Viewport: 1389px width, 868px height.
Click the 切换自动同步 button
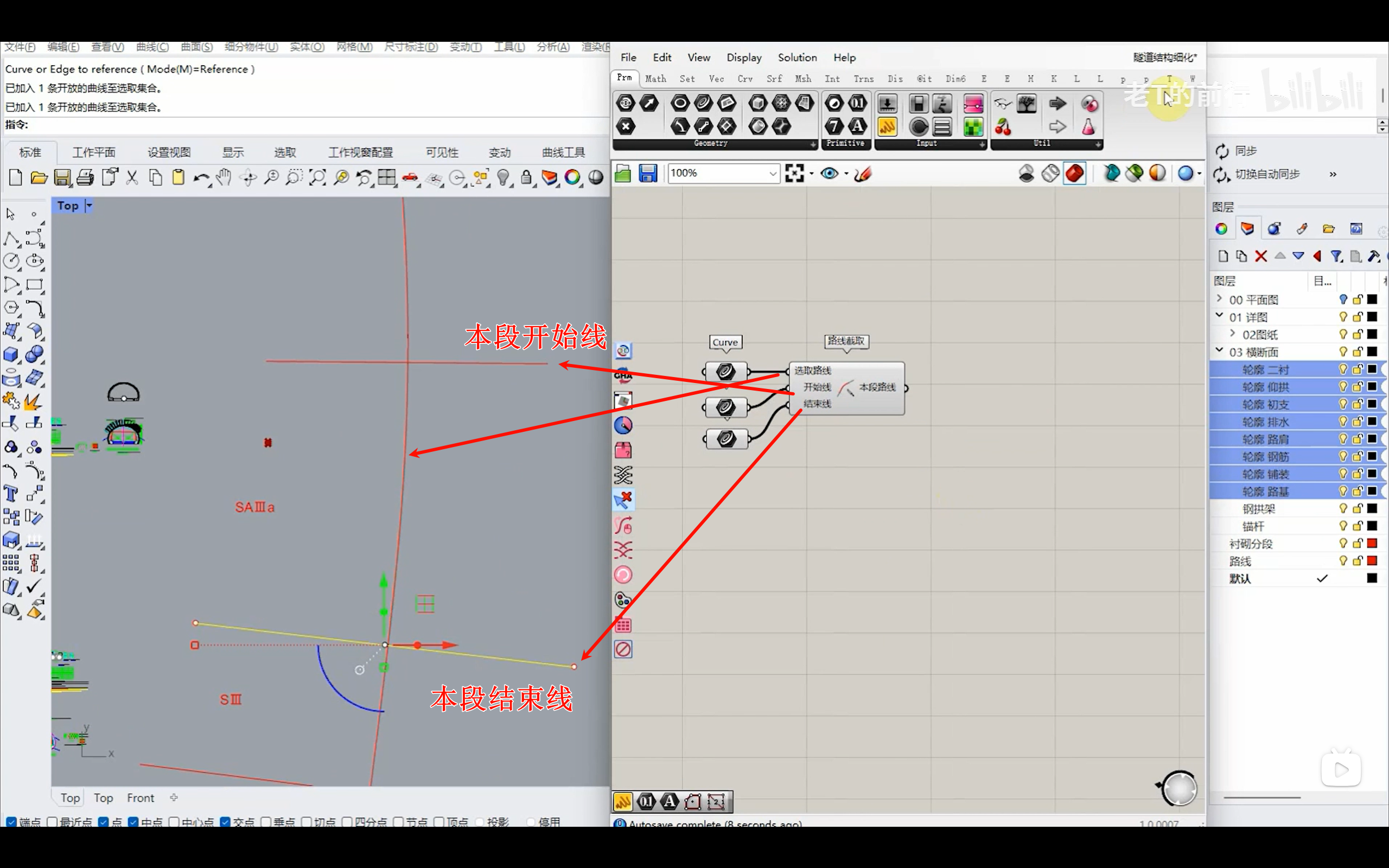[1267, 174]
